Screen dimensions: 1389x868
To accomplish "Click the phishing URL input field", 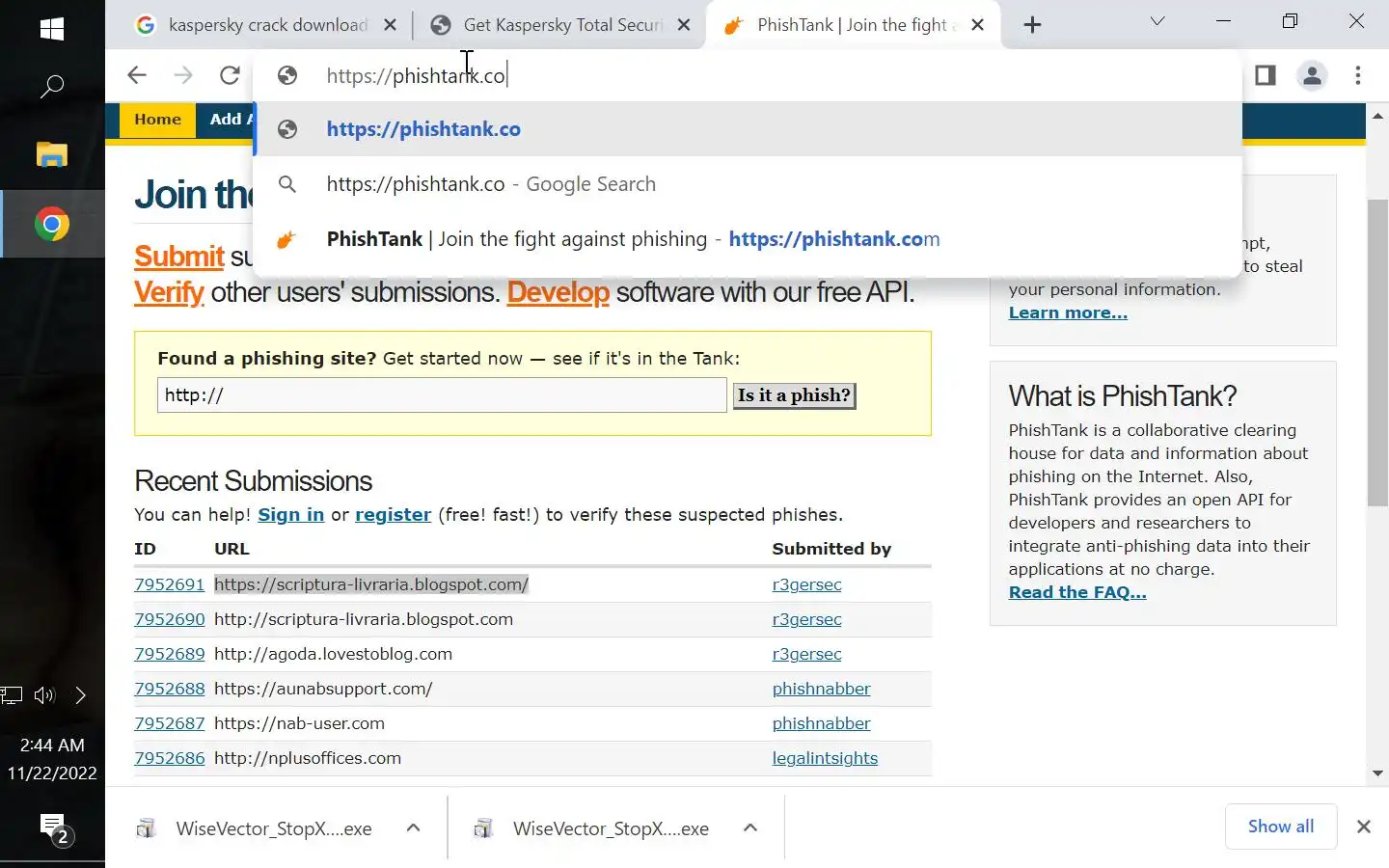I will (442, 395).
